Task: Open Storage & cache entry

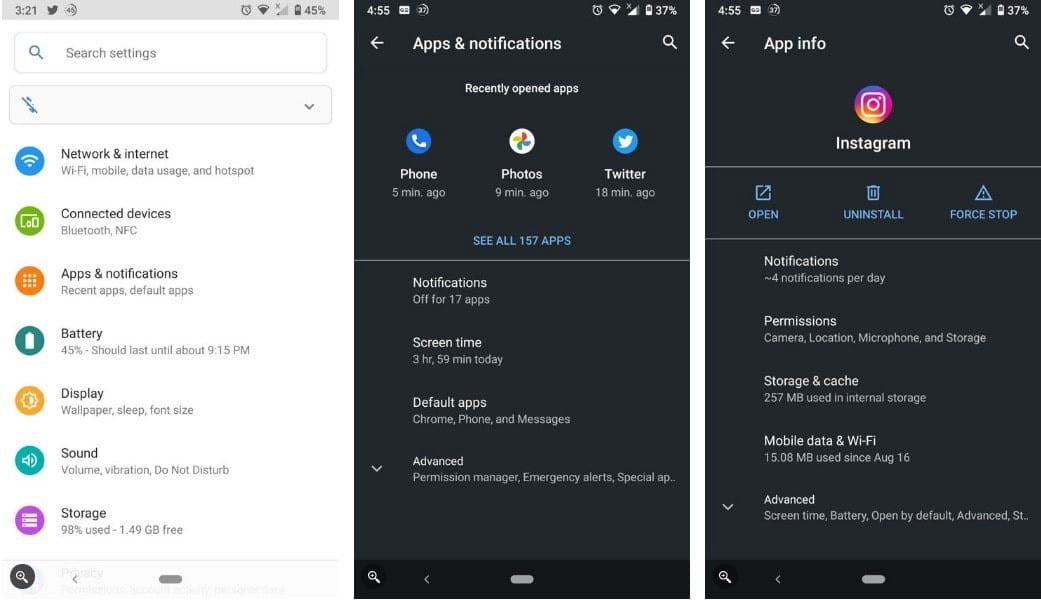Action: pyautogui.click(x=873, y=388)
